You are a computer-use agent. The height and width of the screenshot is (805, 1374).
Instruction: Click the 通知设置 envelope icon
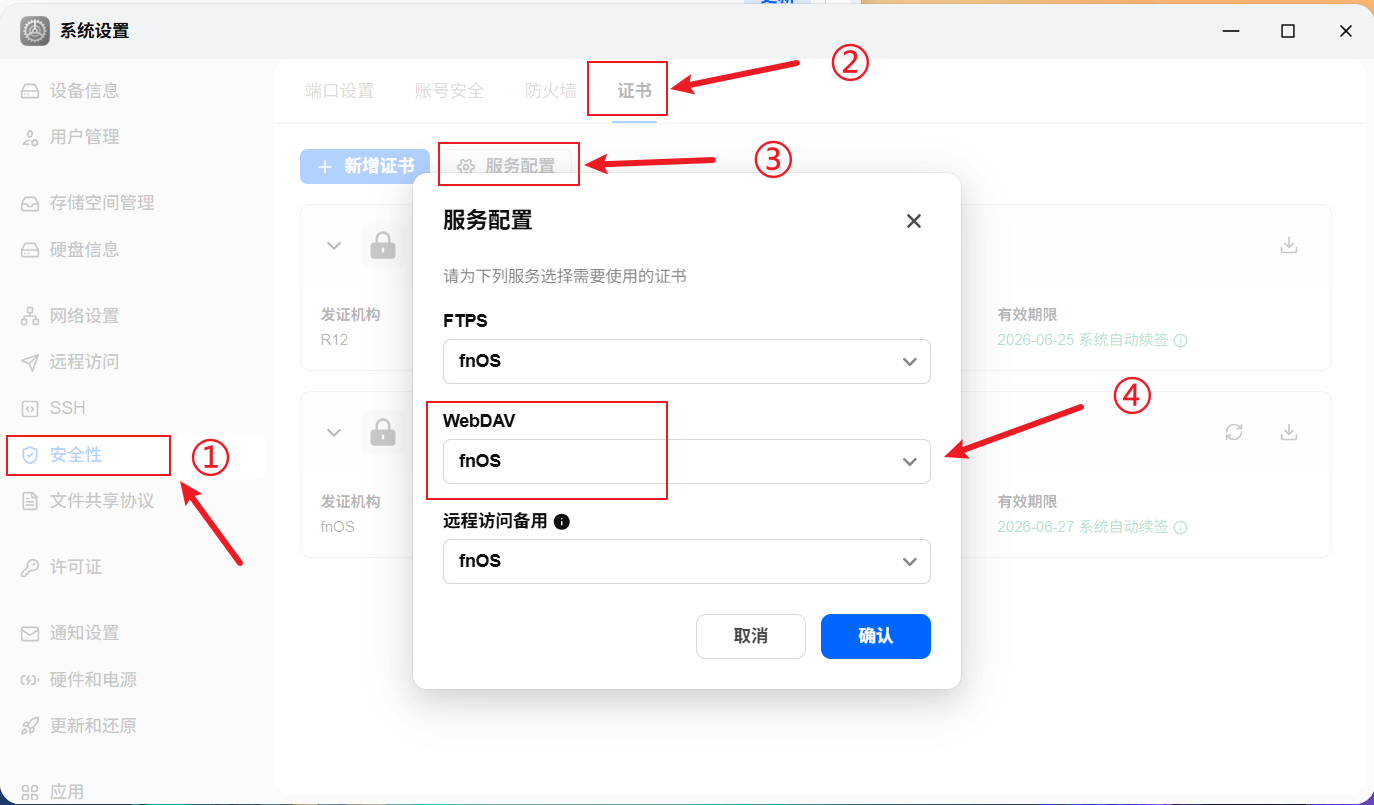coord(30,633)
